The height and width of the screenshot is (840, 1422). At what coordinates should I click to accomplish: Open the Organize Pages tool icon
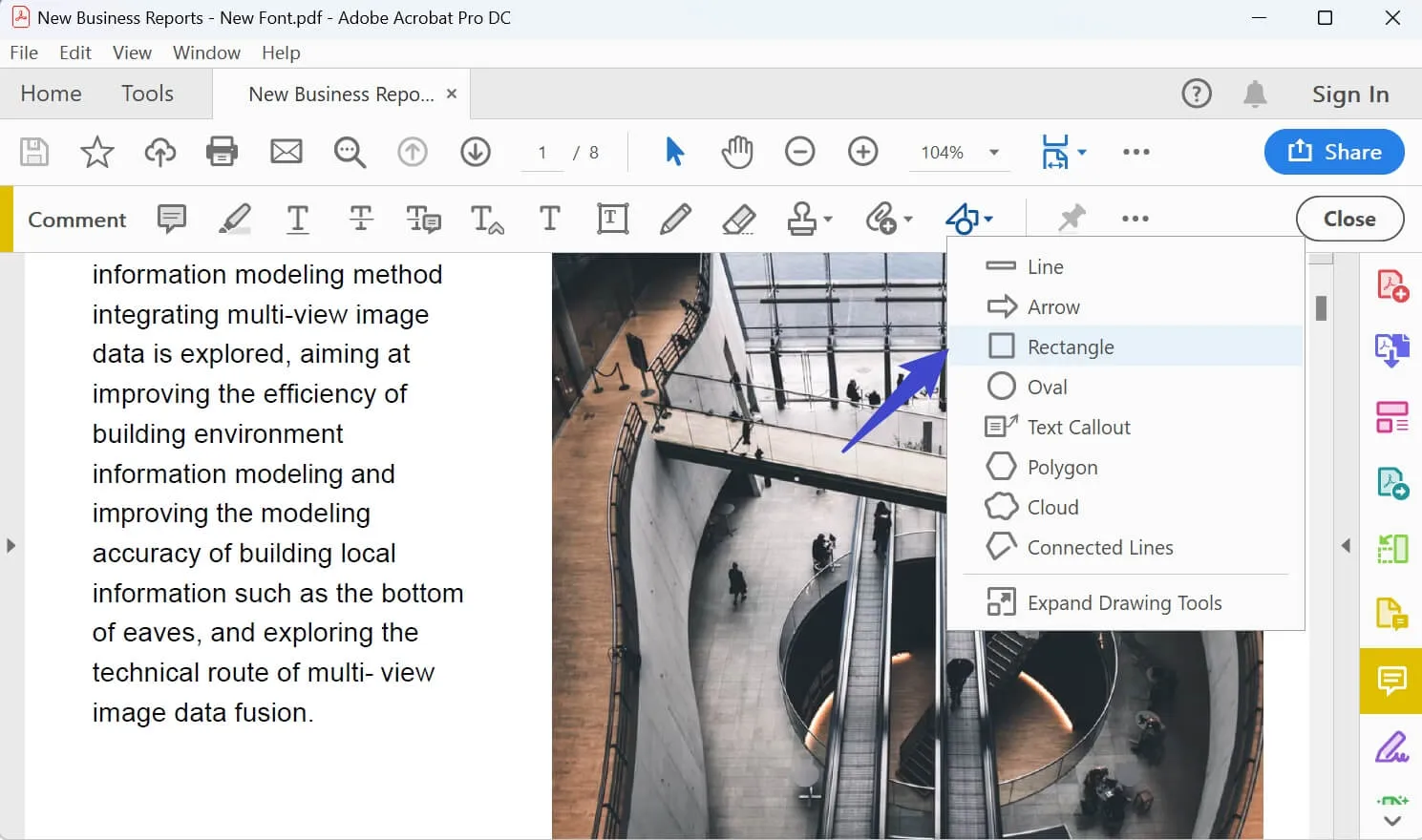pos(1392,417)
